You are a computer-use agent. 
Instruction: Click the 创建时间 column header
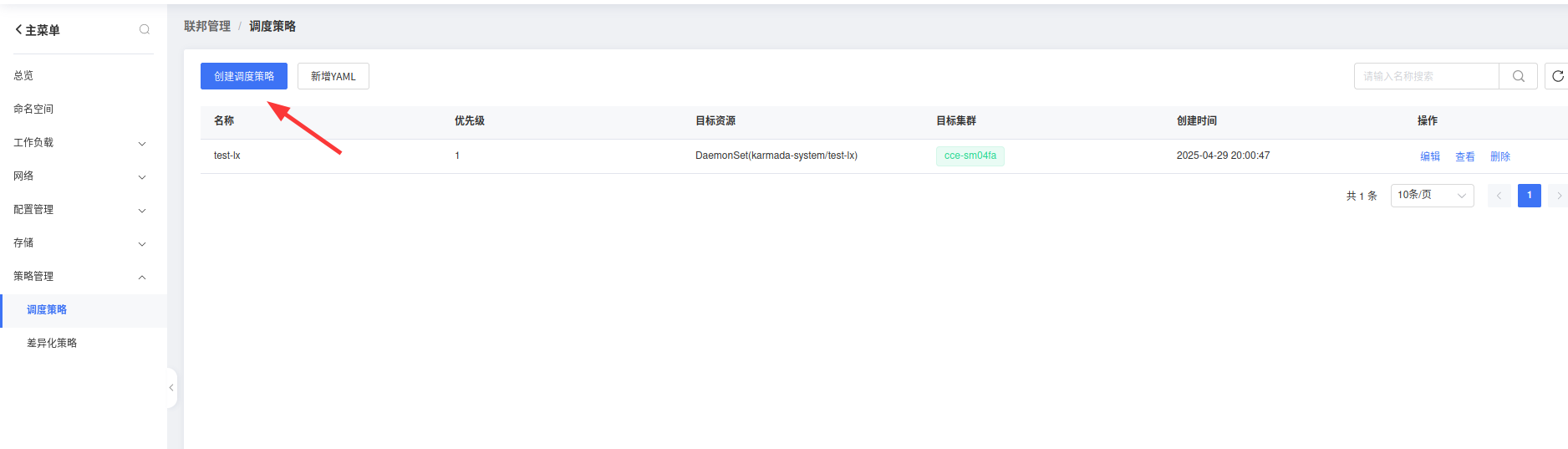click(x=1197, y=120)
